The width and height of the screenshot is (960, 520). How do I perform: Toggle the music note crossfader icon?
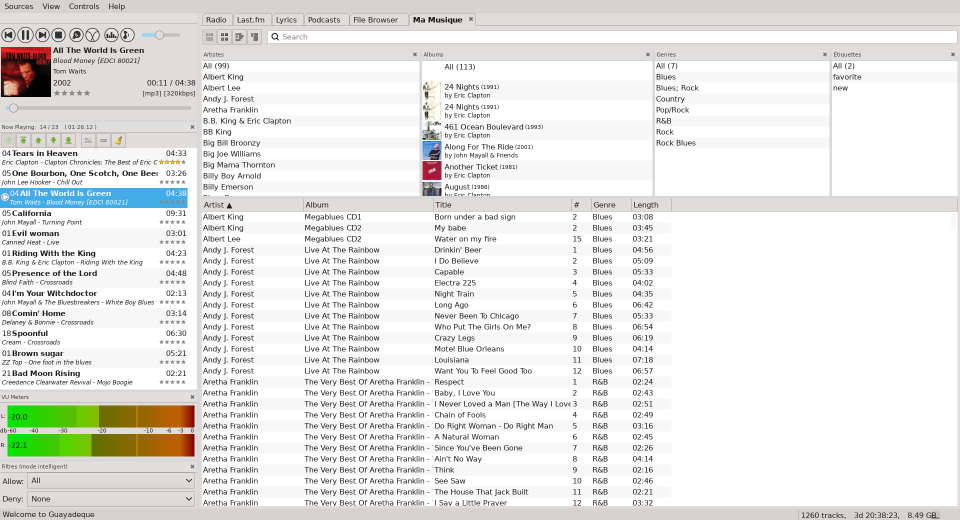[127, 36]
